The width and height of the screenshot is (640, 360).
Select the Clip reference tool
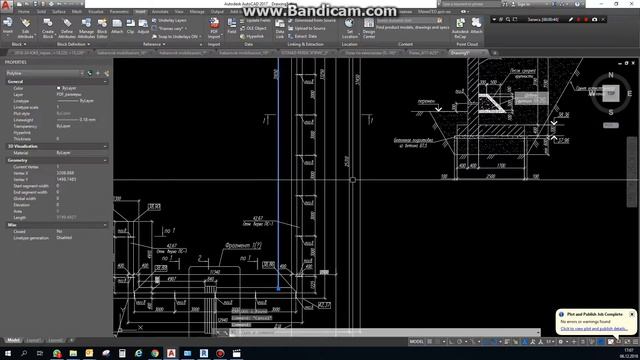pyautogui.click(x=131, y=26)
